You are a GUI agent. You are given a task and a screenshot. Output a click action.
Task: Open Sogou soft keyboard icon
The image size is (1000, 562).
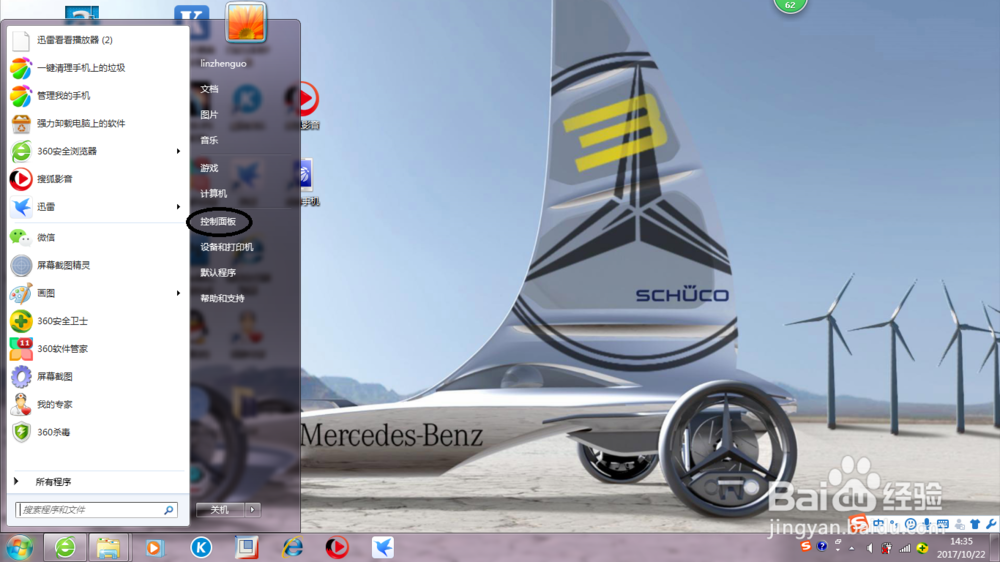click(943, 524)
